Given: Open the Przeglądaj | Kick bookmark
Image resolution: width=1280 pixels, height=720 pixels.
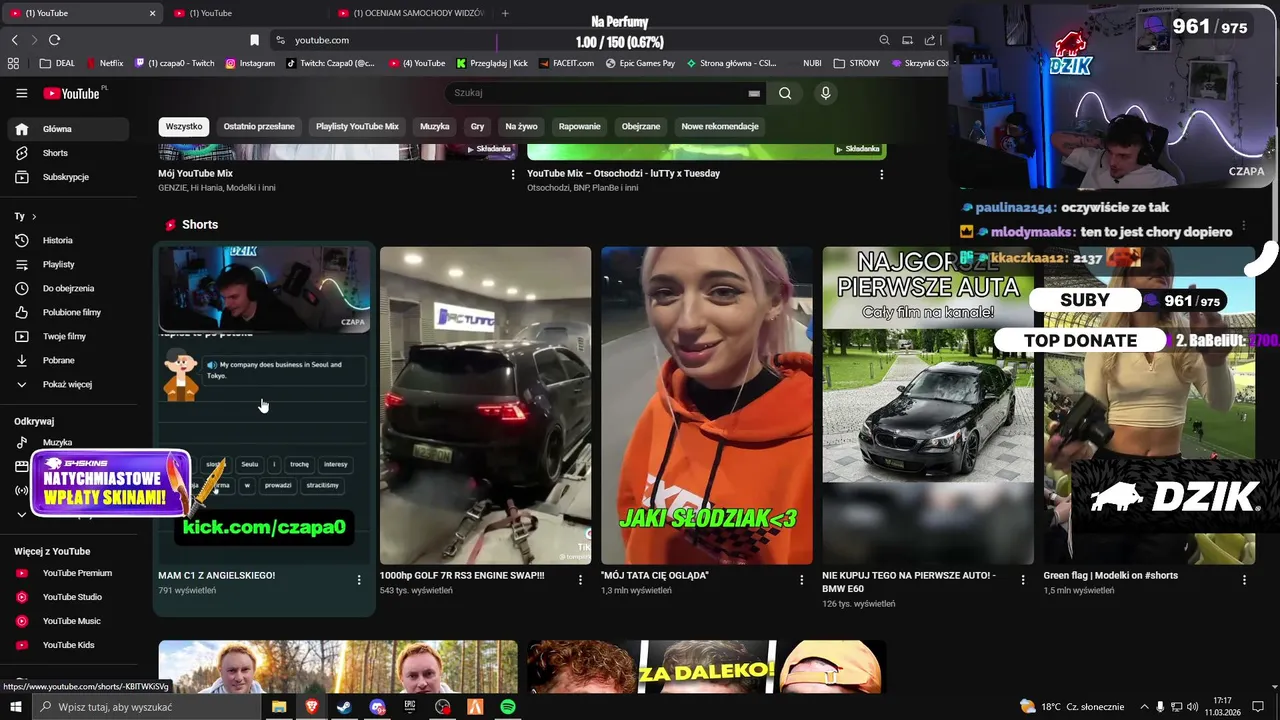Looking at the screenshot, I should coord(492,63).
